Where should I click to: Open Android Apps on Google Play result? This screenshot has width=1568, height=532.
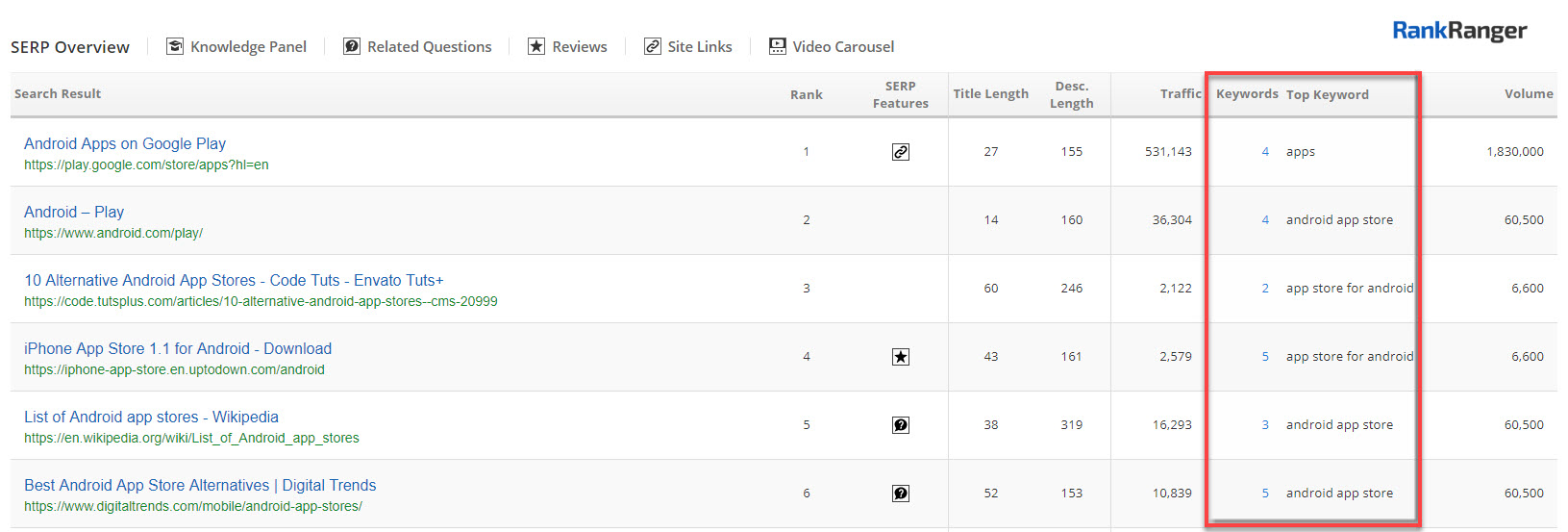(125, 143)
